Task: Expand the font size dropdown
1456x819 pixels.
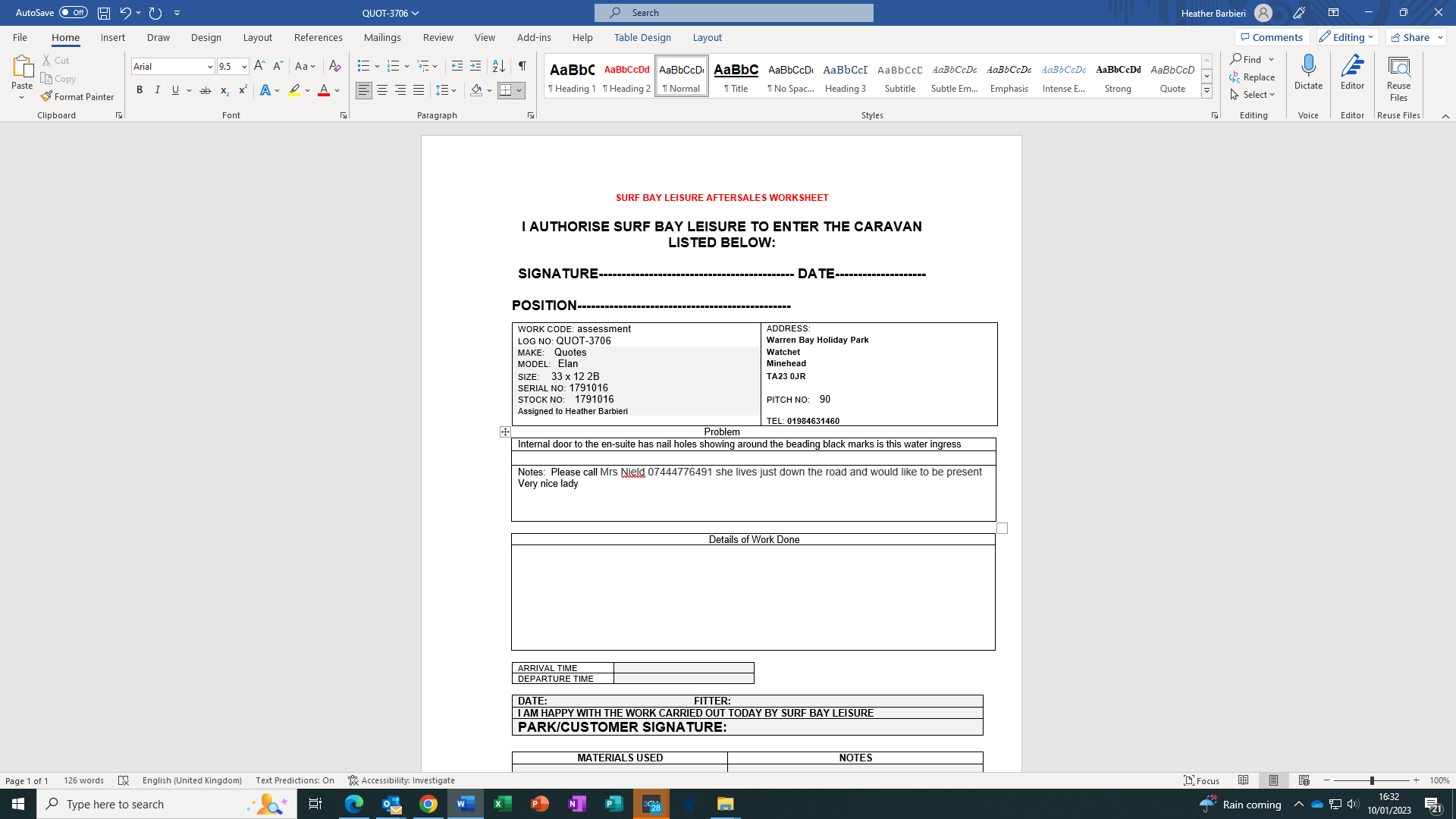Action: pos(244,67)
